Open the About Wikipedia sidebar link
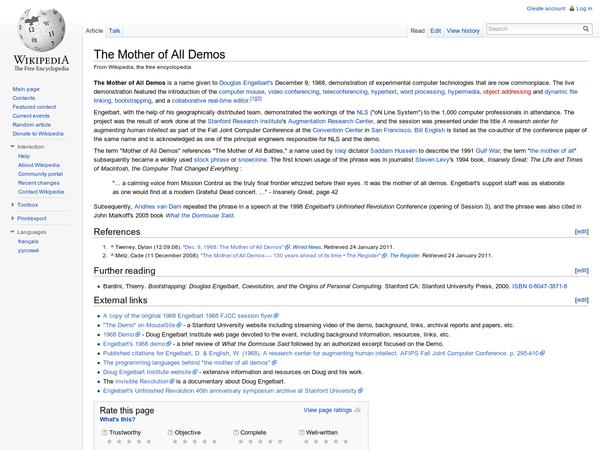The image size is (600, 450). (39, 165)
